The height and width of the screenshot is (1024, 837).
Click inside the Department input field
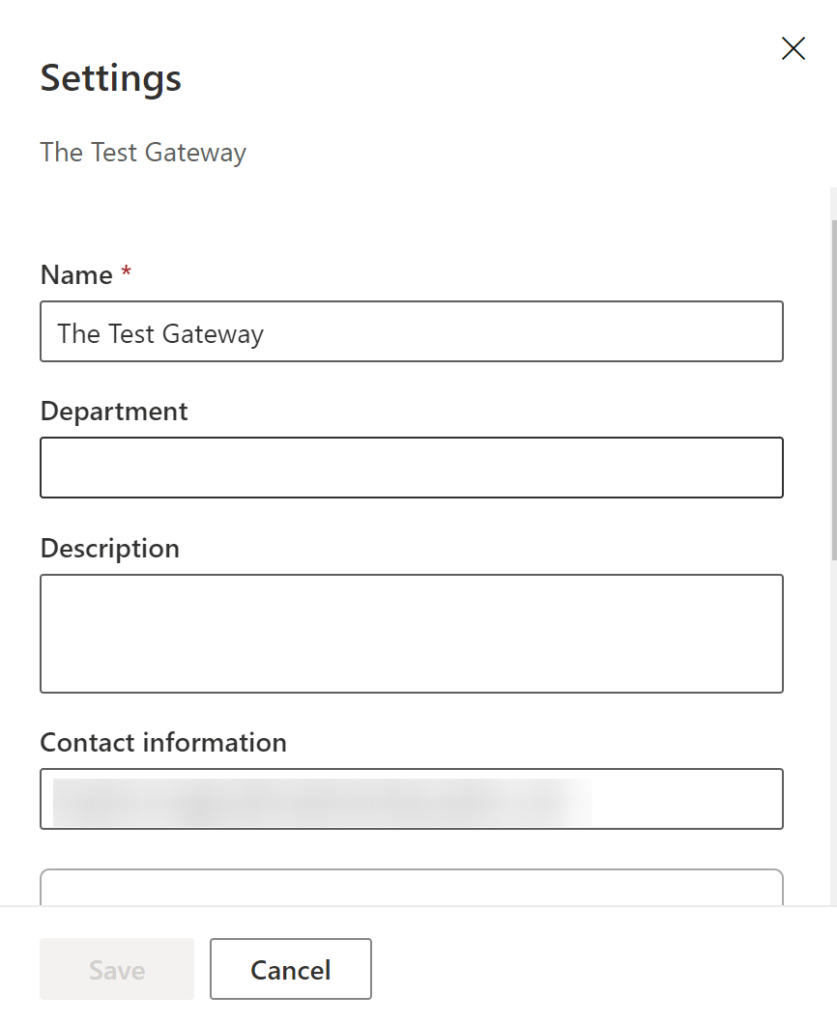pos(410,467)
